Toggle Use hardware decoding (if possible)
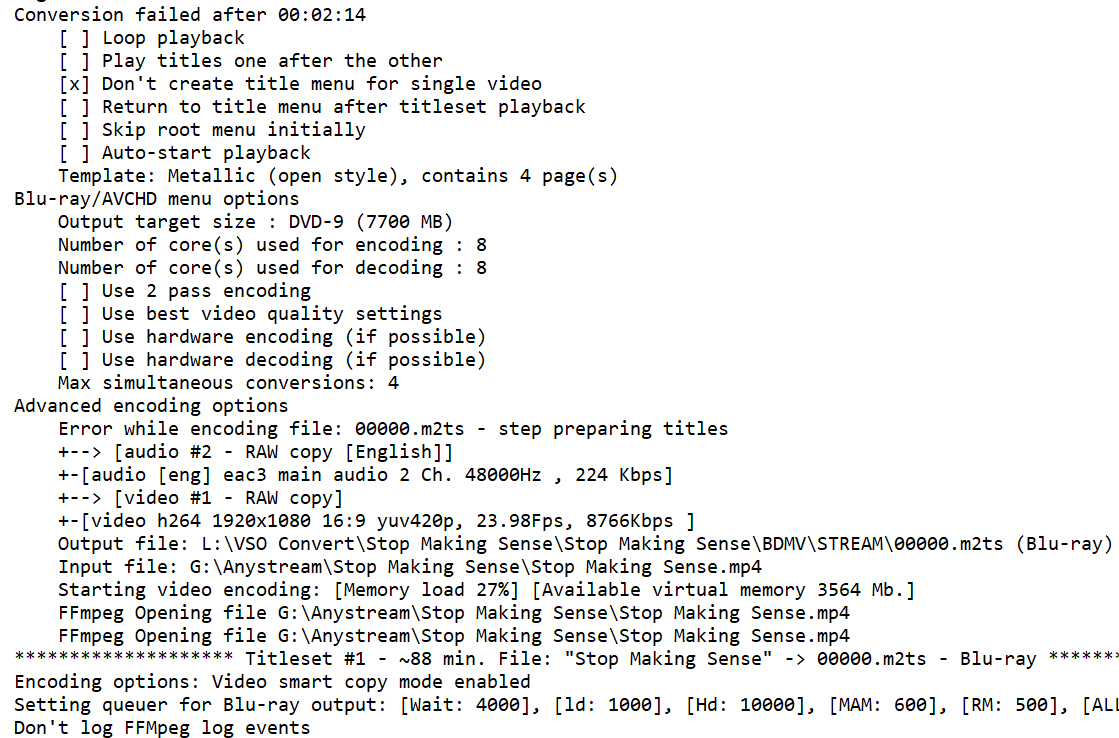The height and width of the screenshot is (738, 1119). point(74,360)
